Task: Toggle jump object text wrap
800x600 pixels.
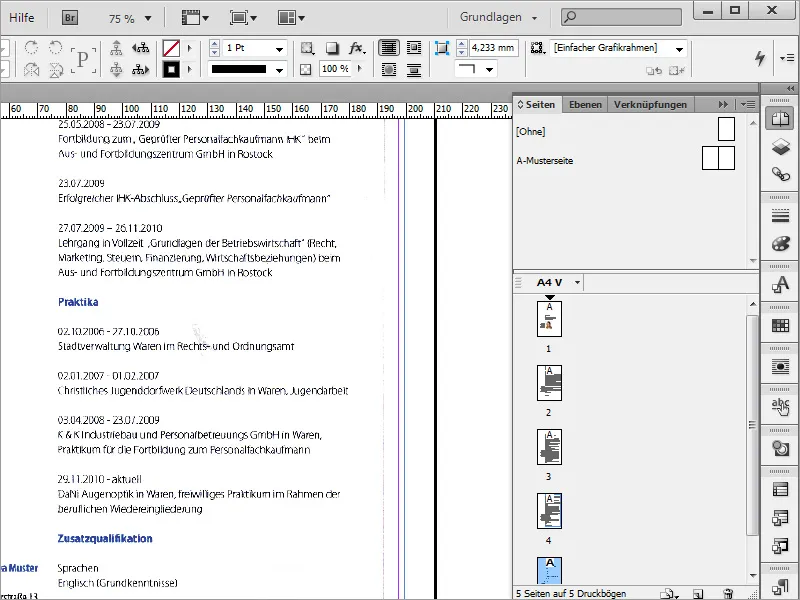Action: click(414, 69)
